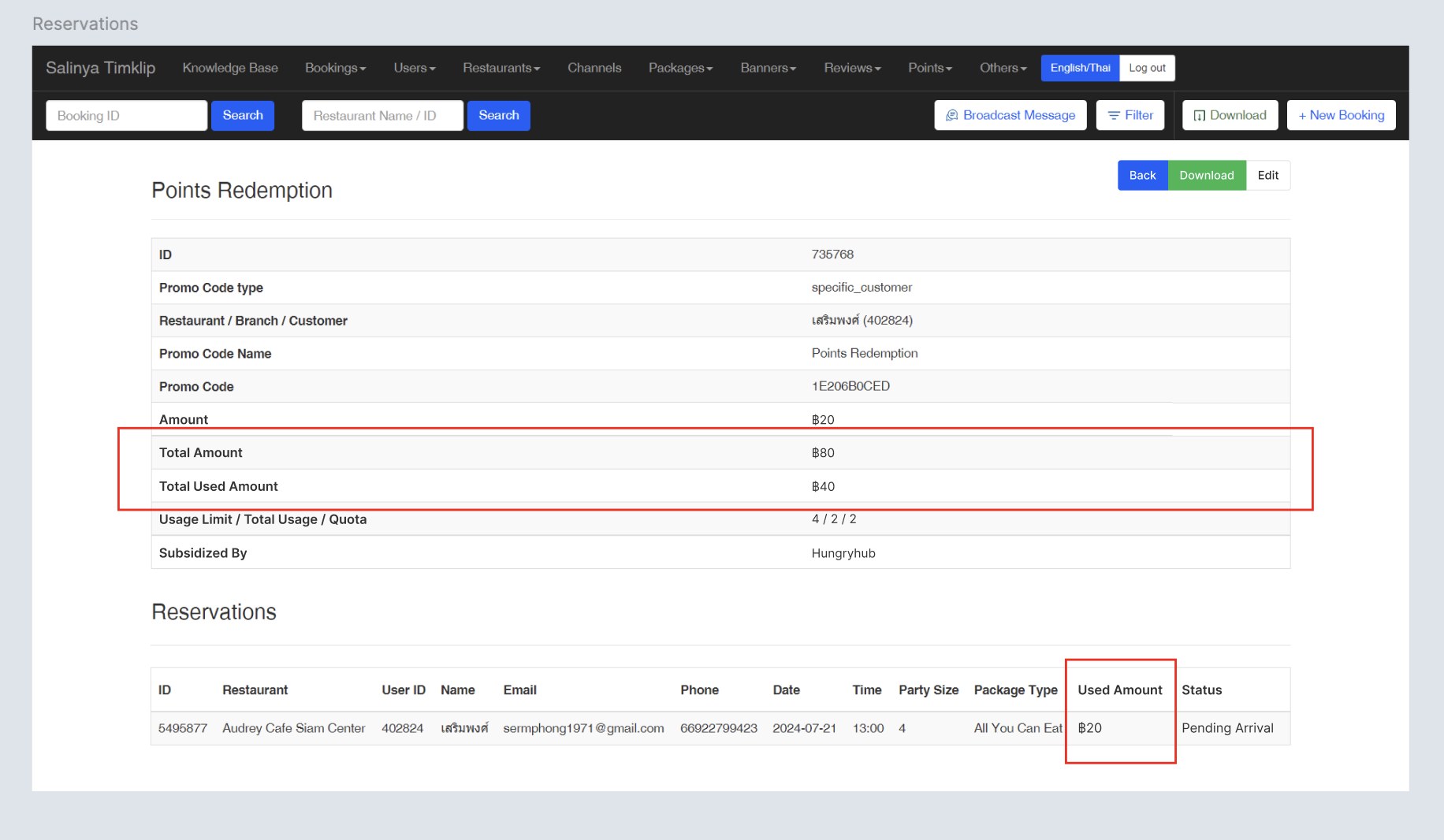The height and width of the screenshot is (840, 1444).
Task: Expand the Users dropdown menu
Action: [415, 68]
